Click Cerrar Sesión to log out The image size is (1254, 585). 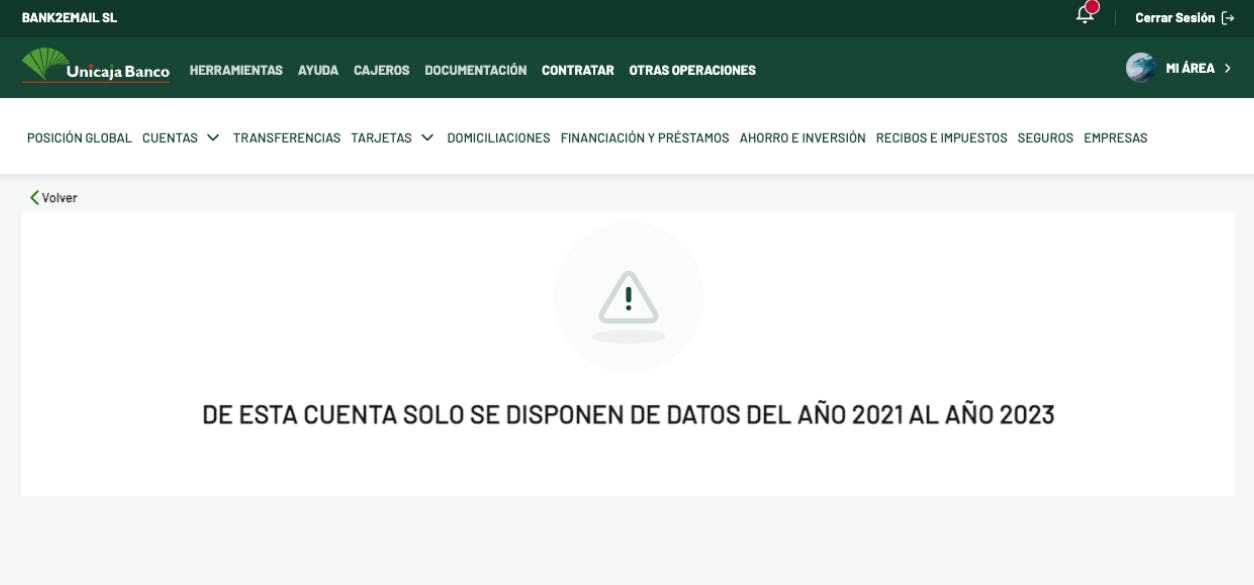pyautogui.click(x=1175, y=18)
